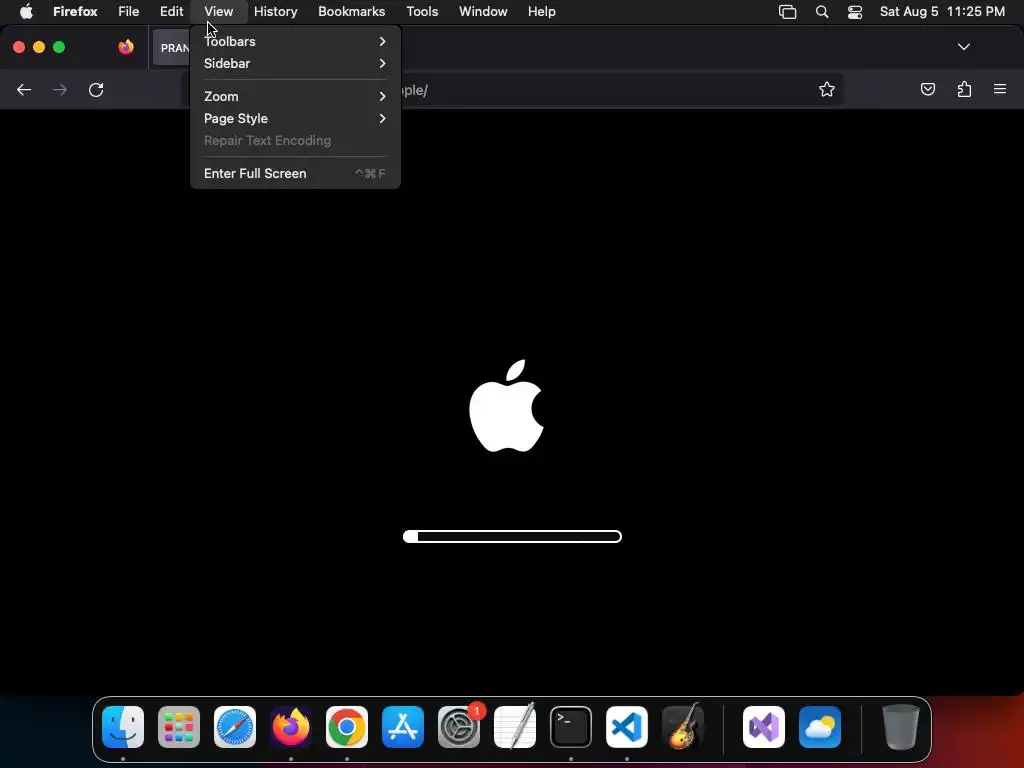The width and height of the screenshot is (1024, 768).
Task: Open the Weather app from the Dock
Action: tap(820, 727)
